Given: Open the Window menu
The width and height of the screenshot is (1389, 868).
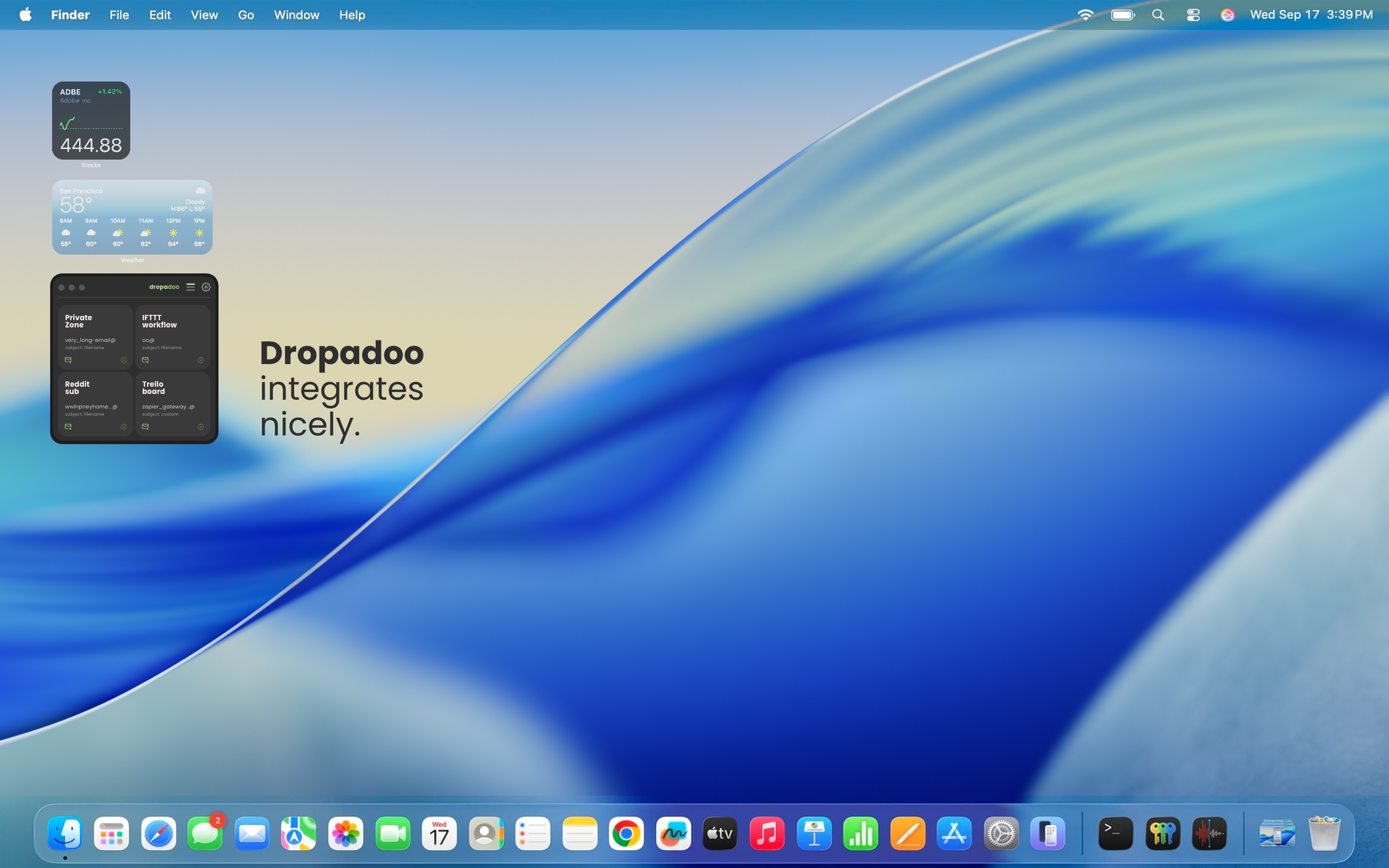Looking at the screenshot, I should [x=296, y=15].
